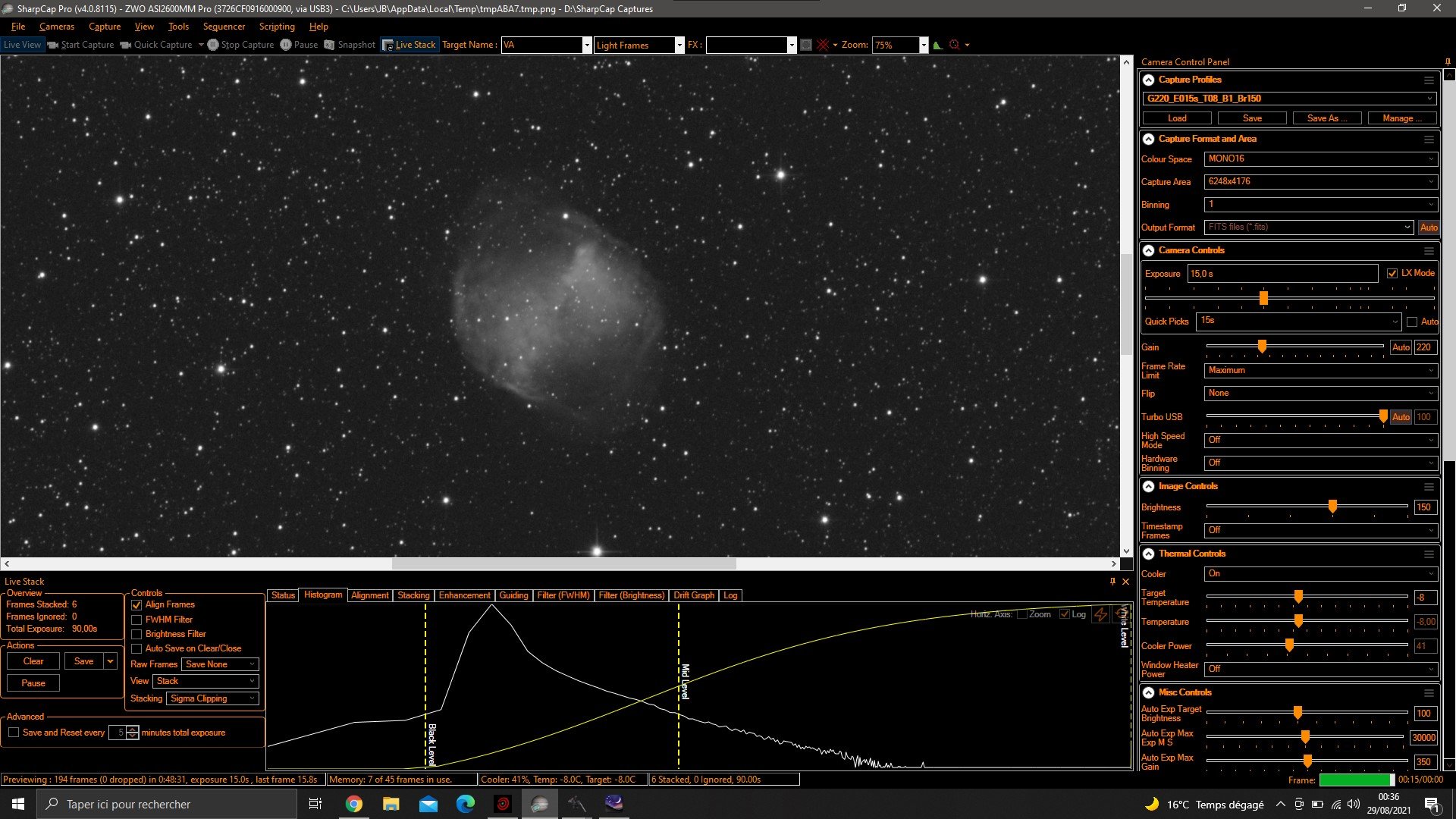Viewport: 1456px width, 819px height.
Task: Open the Quick Picks exposure dropdown
Action: [x=1298, y=322]
